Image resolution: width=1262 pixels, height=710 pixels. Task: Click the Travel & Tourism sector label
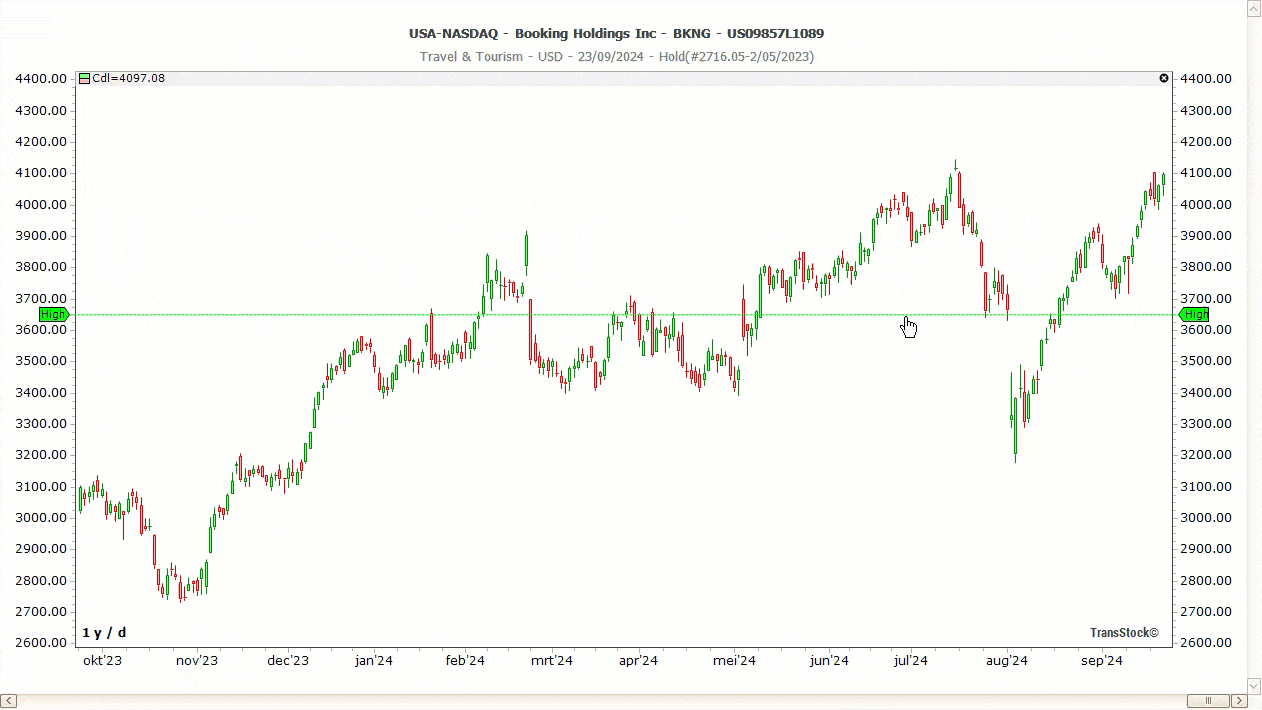click(x=470, y=57)
